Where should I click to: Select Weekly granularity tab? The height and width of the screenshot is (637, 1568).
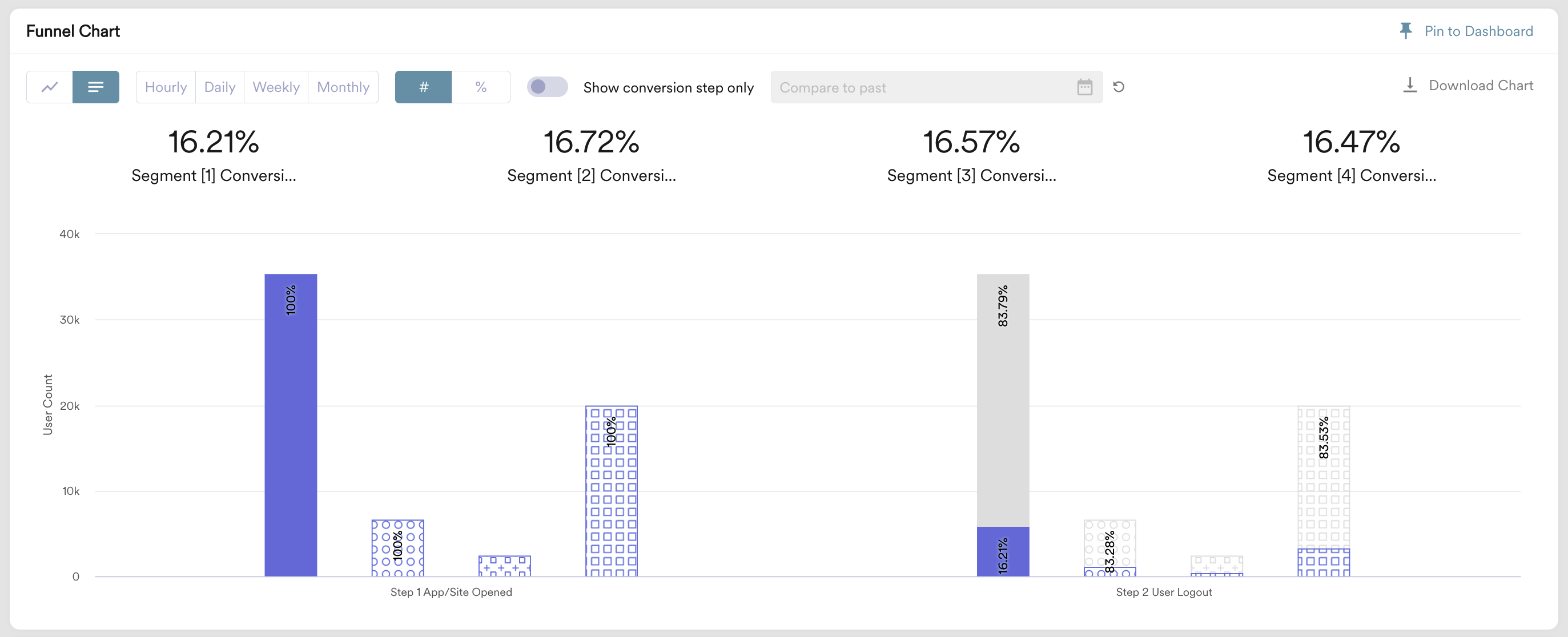pos(276,87)
